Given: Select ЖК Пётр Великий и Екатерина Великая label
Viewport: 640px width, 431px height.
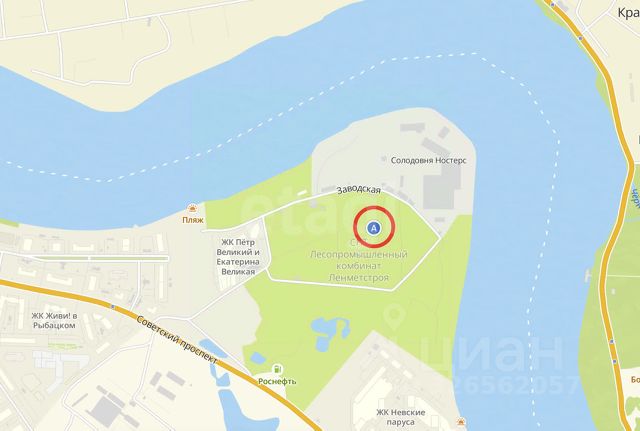Looking at the screenshot, I should click(x=238, y=257).
